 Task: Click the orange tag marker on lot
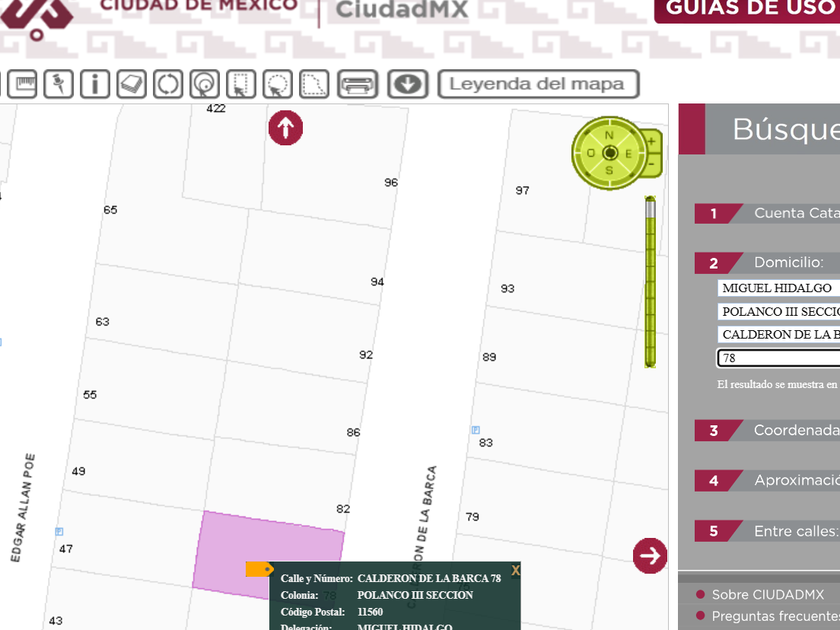point(260,569)
